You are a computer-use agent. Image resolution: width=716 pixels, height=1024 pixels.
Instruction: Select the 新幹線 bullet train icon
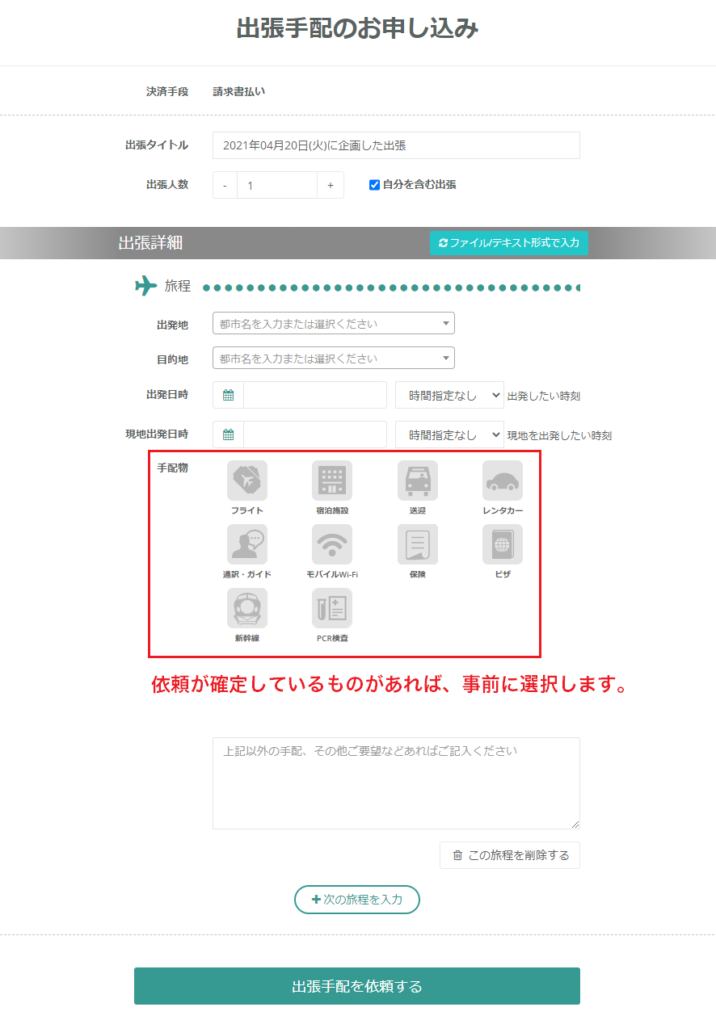tap(247, 608)
